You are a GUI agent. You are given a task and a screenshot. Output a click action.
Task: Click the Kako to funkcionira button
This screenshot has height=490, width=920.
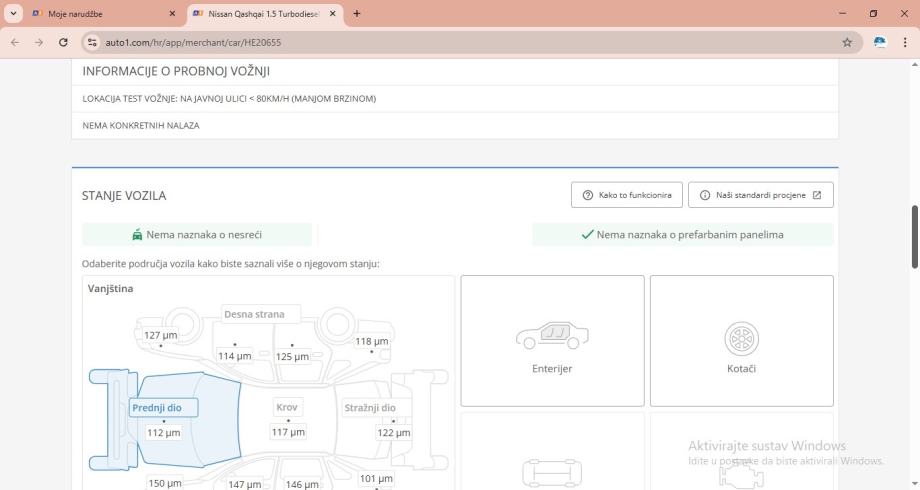[x=627, y=195]
